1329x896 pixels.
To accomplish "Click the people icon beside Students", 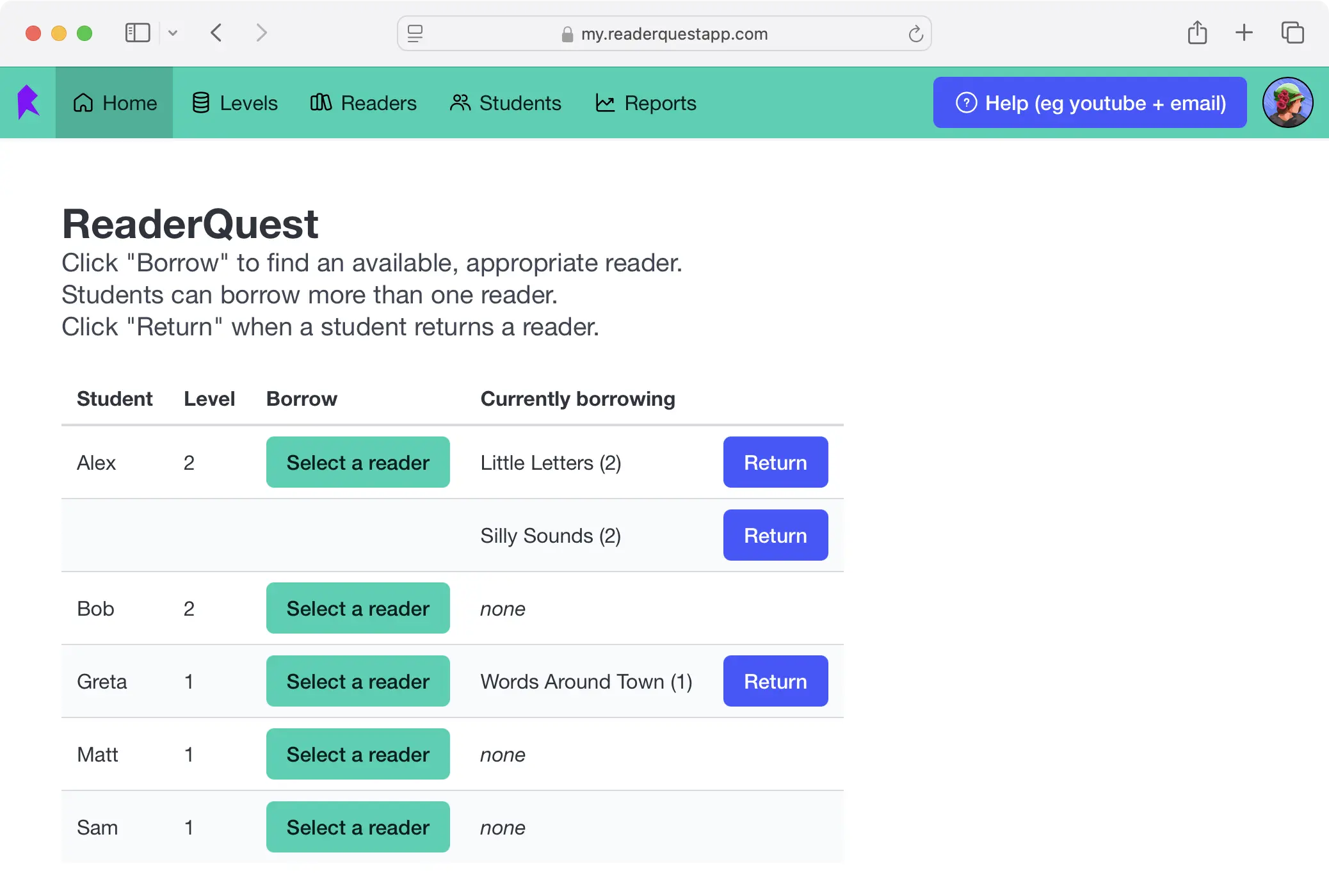I will pyautogui.click(x=460, y=102).
